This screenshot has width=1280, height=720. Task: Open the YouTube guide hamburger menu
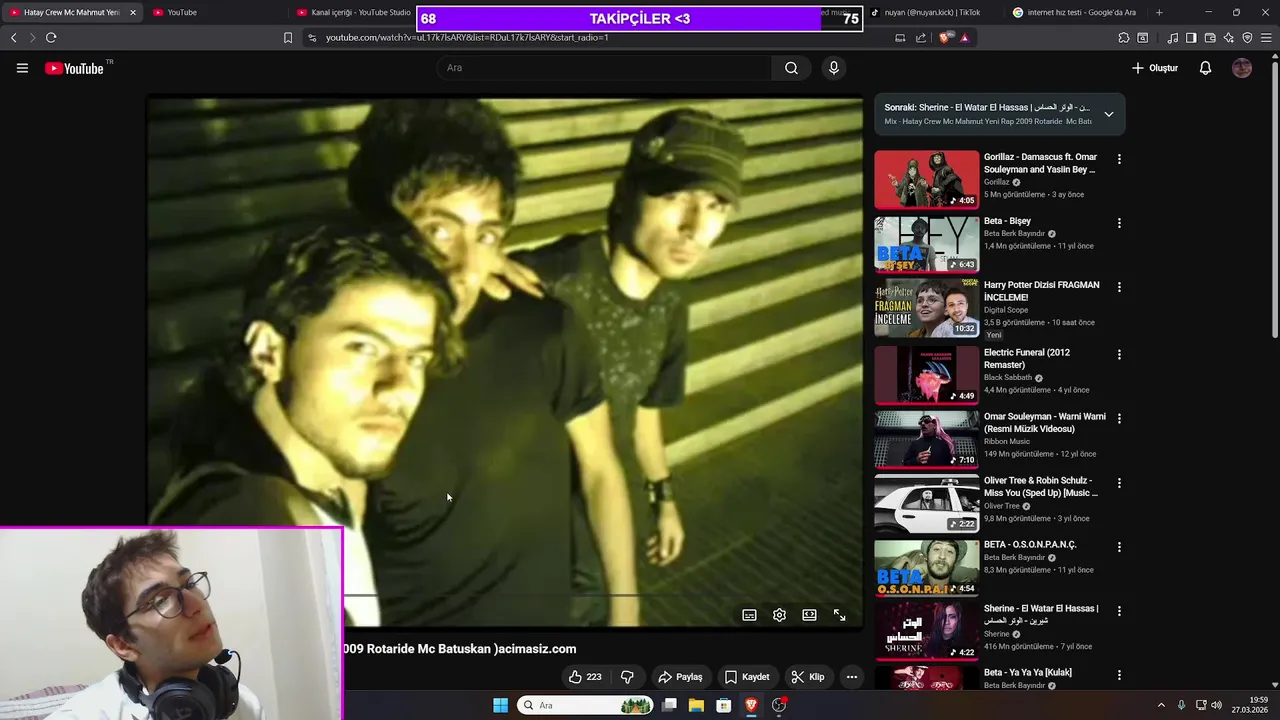(x=22, y=68)
